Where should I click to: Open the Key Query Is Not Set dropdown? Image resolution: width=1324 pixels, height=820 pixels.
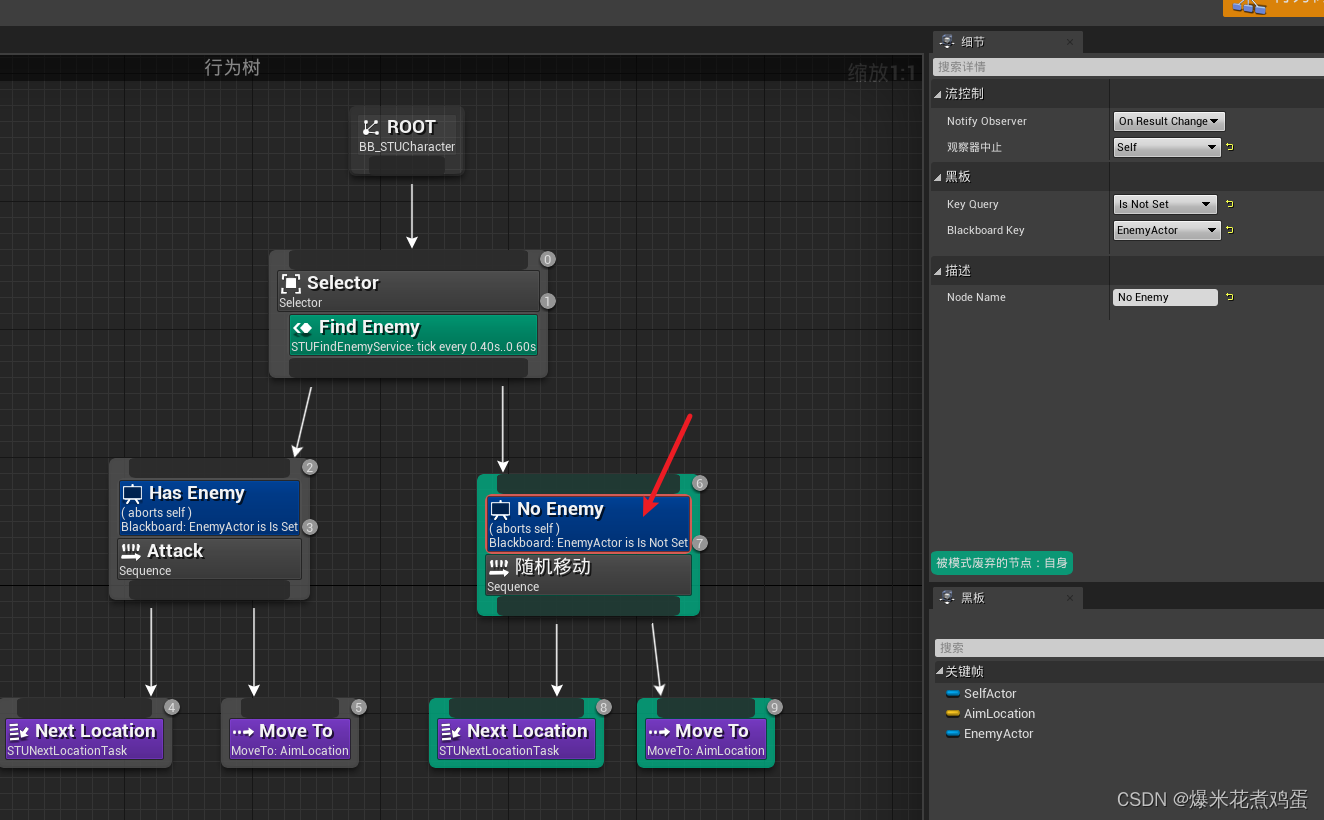(x=1164, y=204)
